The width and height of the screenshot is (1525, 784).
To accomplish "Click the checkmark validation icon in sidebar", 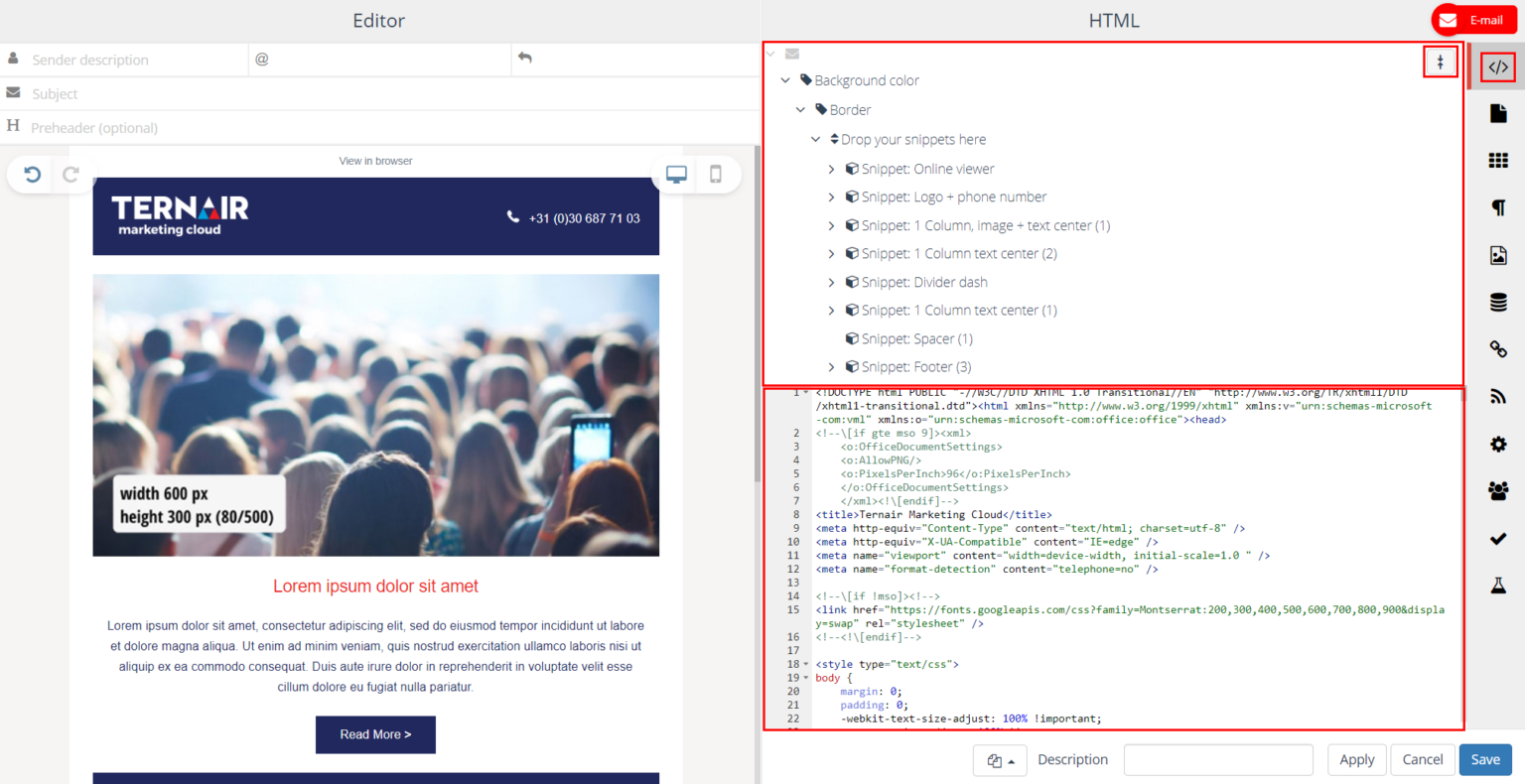I will 1498,538.
